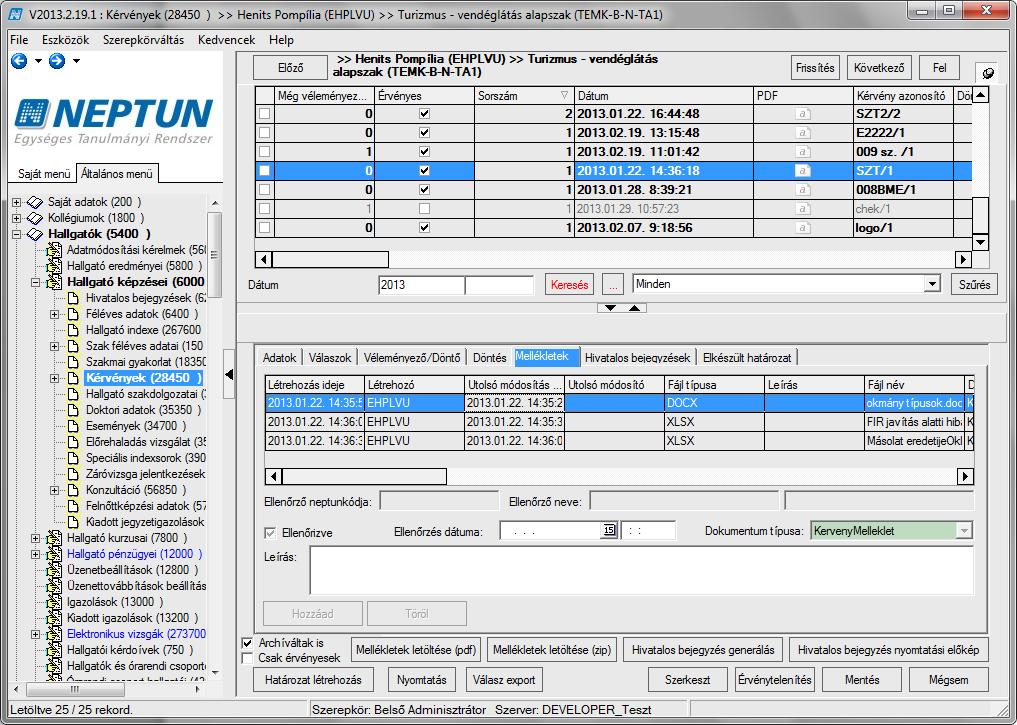Open the Dokumentum típusa dropdown
Image resolution: width=1017 pixels, height=725 pixels.
[964, 530]
